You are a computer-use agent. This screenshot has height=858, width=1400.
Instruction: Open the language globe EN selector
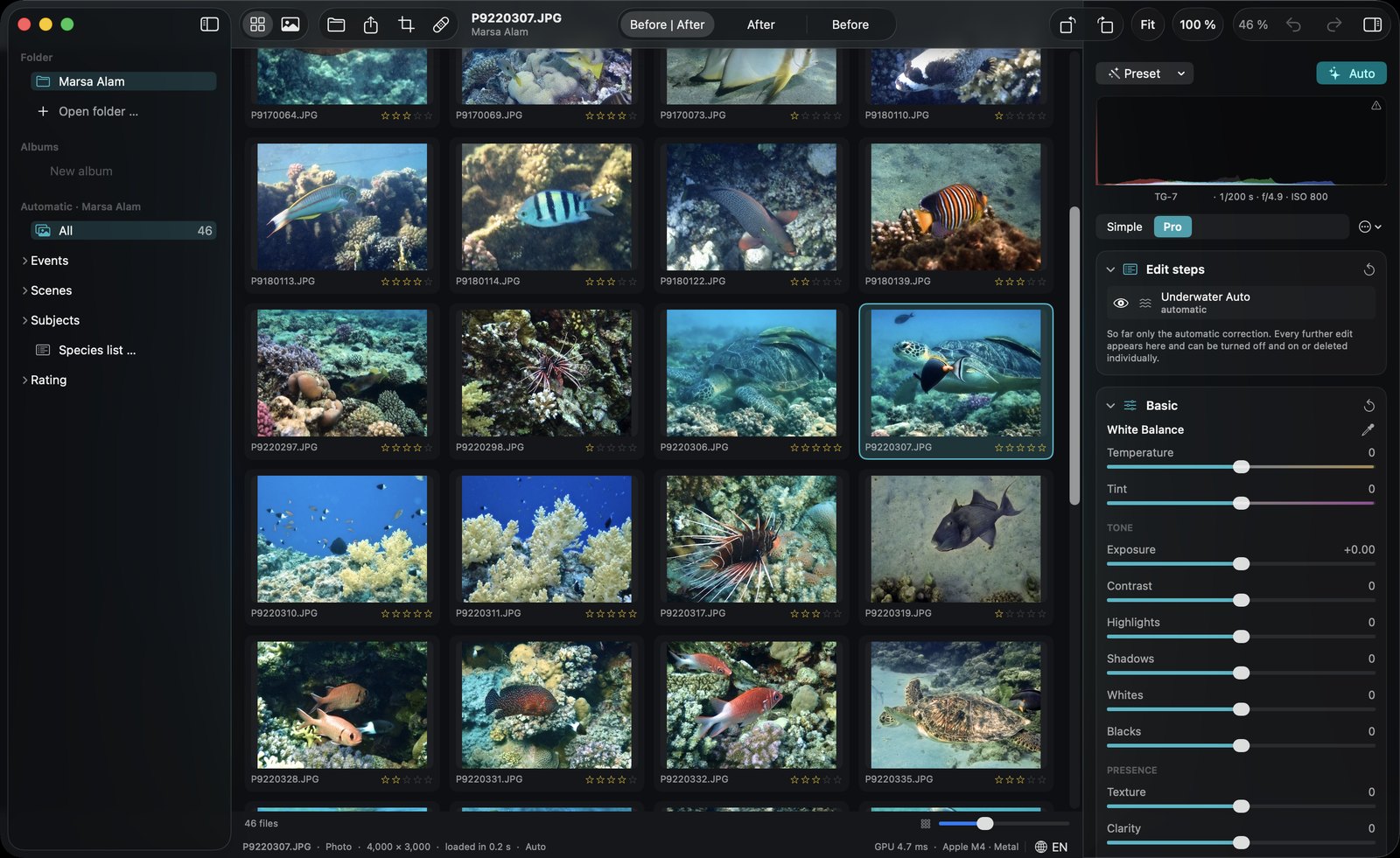(1051, 847)
